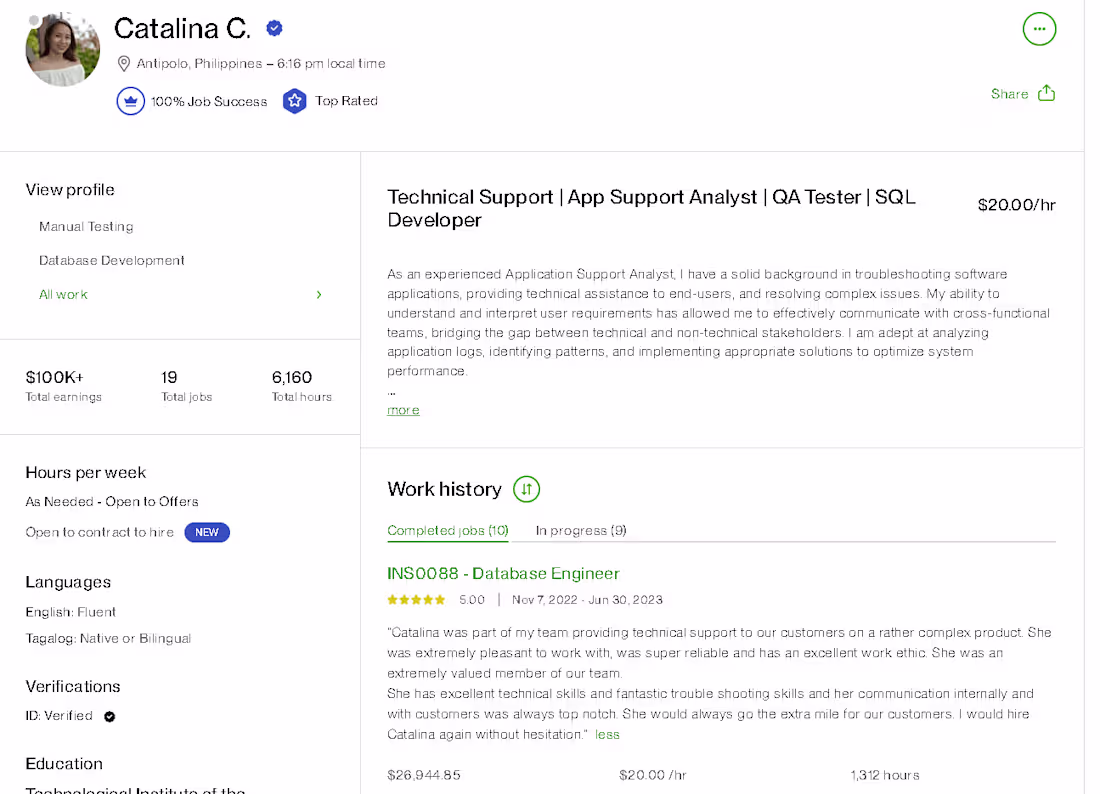The image size is (1100, 794).
Task: Switch to the In progress (9) tab
Action: click(582, 530)
